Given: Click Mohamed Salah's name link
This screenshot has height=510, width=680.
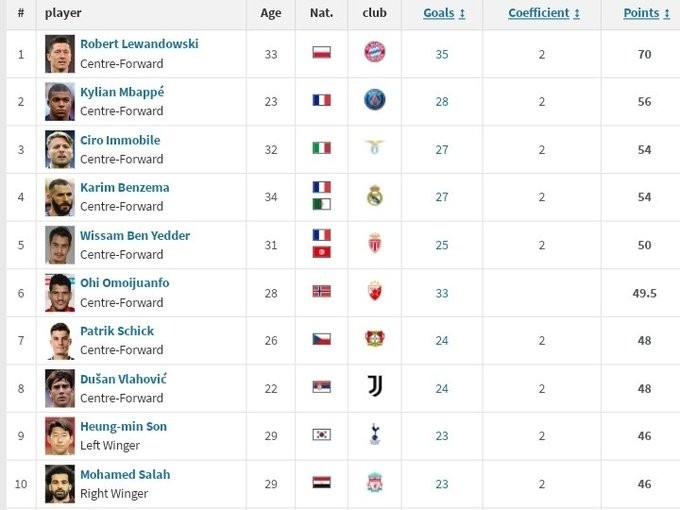Looking at the screenshot, I should (x=125, y=474).
